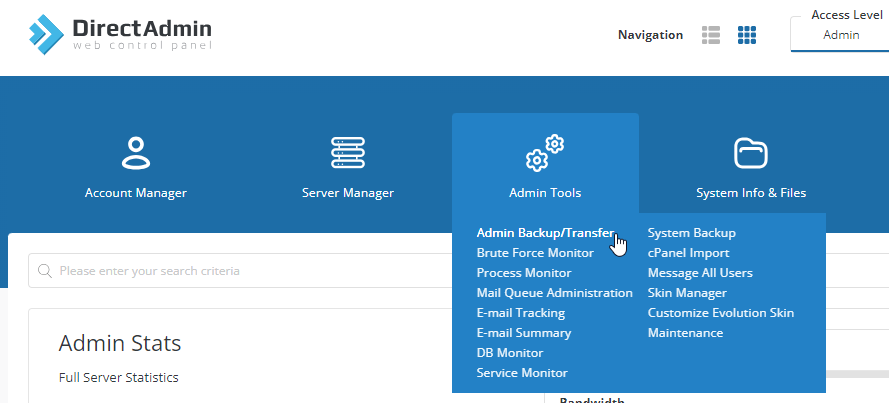The height and width of the screenshot is (403, 889).
Task: Open the Account Manager user icon
Action: pos(136,153)
